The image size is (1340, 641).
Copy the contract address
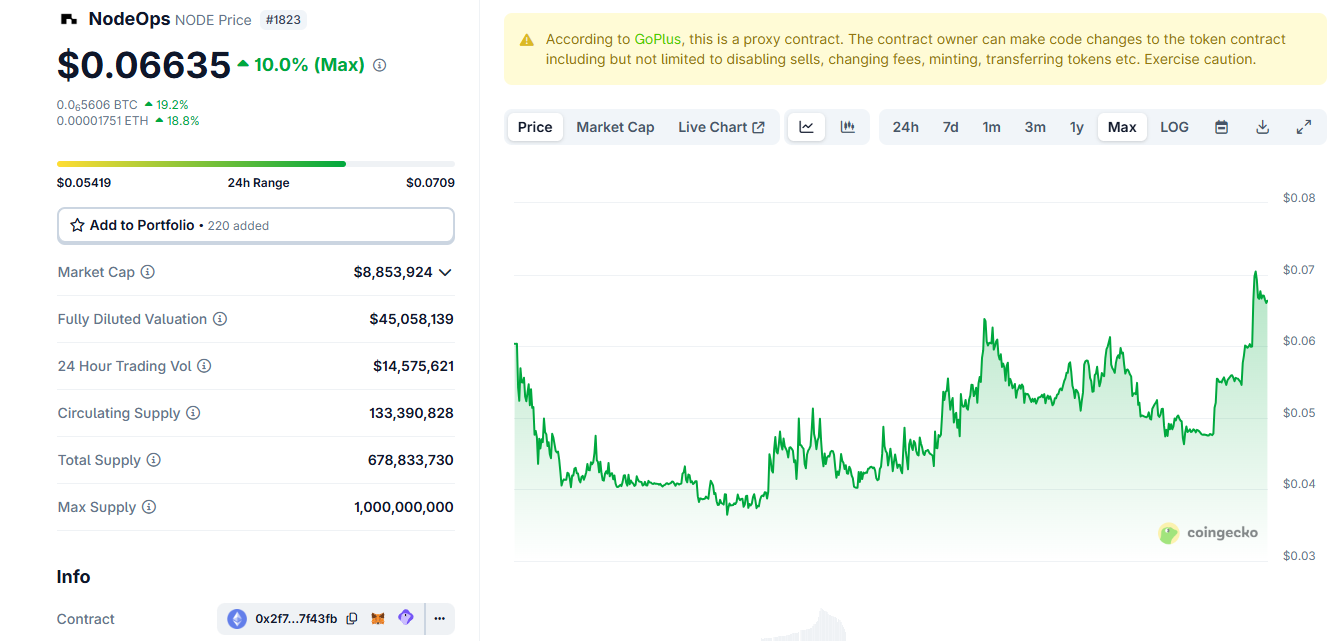pyautogui.click(x=352, y=619)
